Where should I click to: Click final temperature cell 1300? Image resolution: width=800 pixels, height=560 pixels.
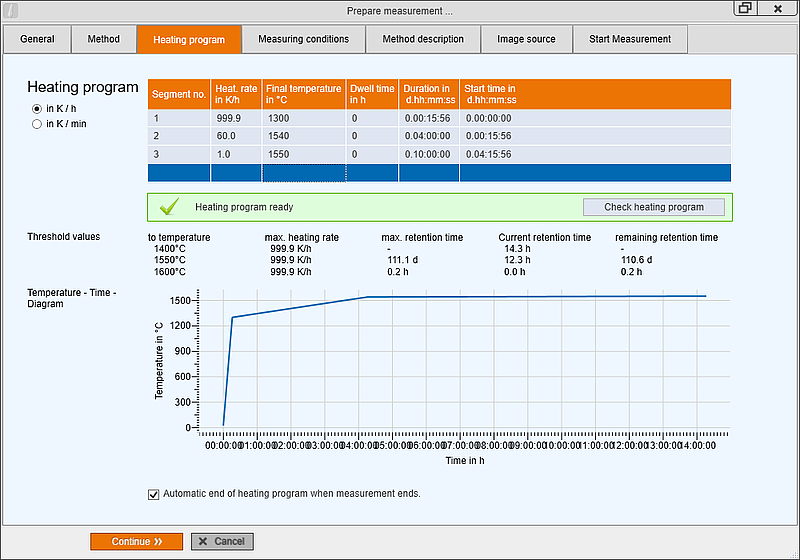(304, 118)
